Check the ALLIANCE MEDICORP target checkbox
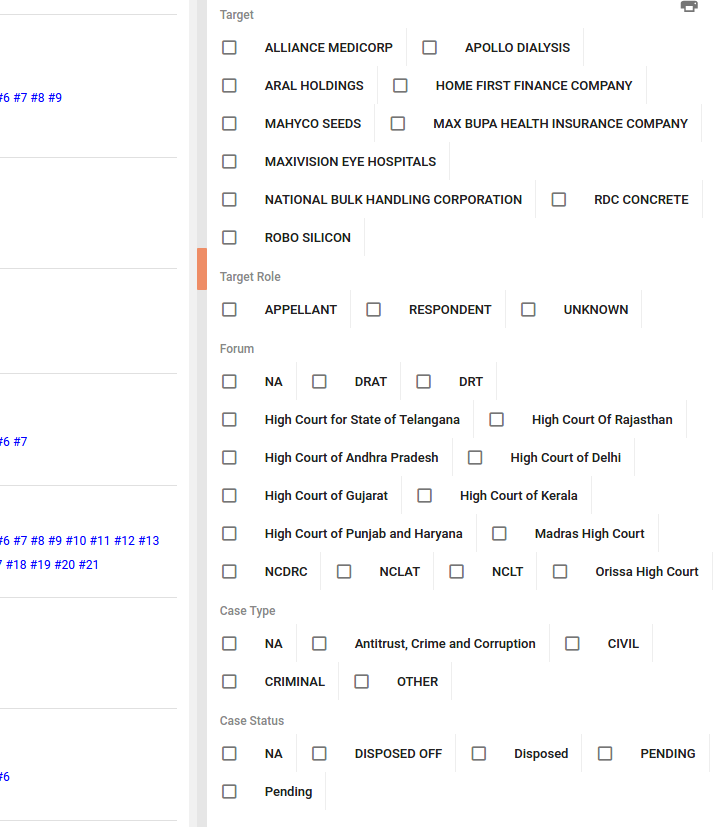Screen dimensions: 715x827 click(x=229, y=47)
